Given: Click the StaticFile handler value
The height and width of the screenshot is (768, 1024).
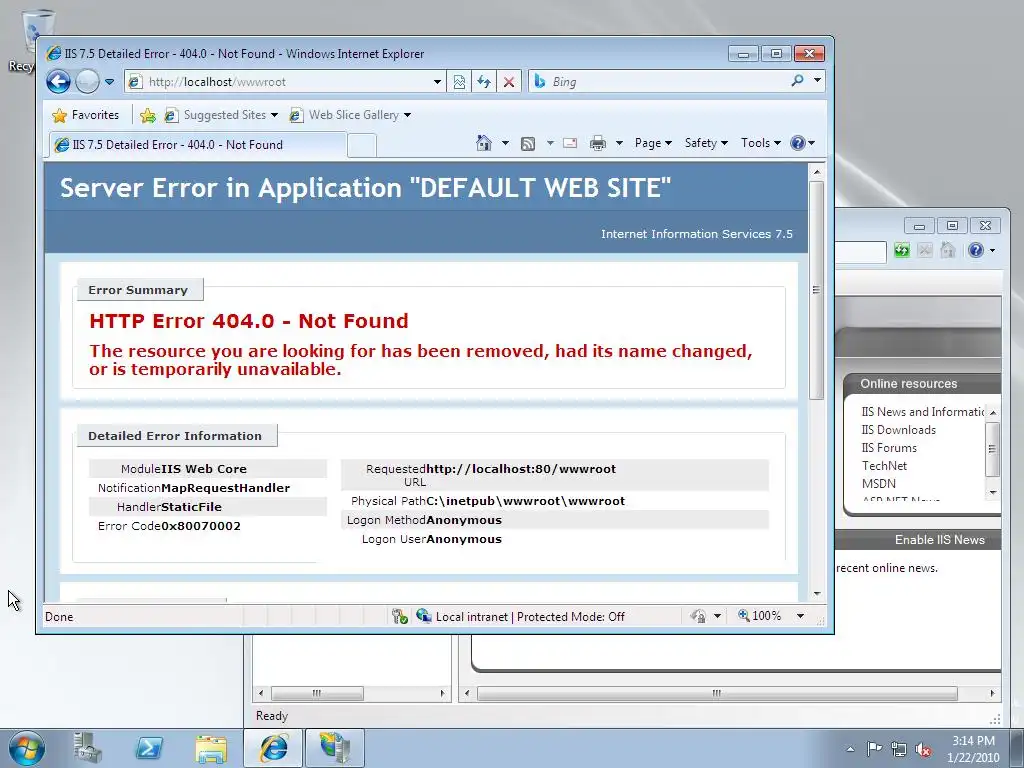Looking at the screenshot, I should pos(191,507).
